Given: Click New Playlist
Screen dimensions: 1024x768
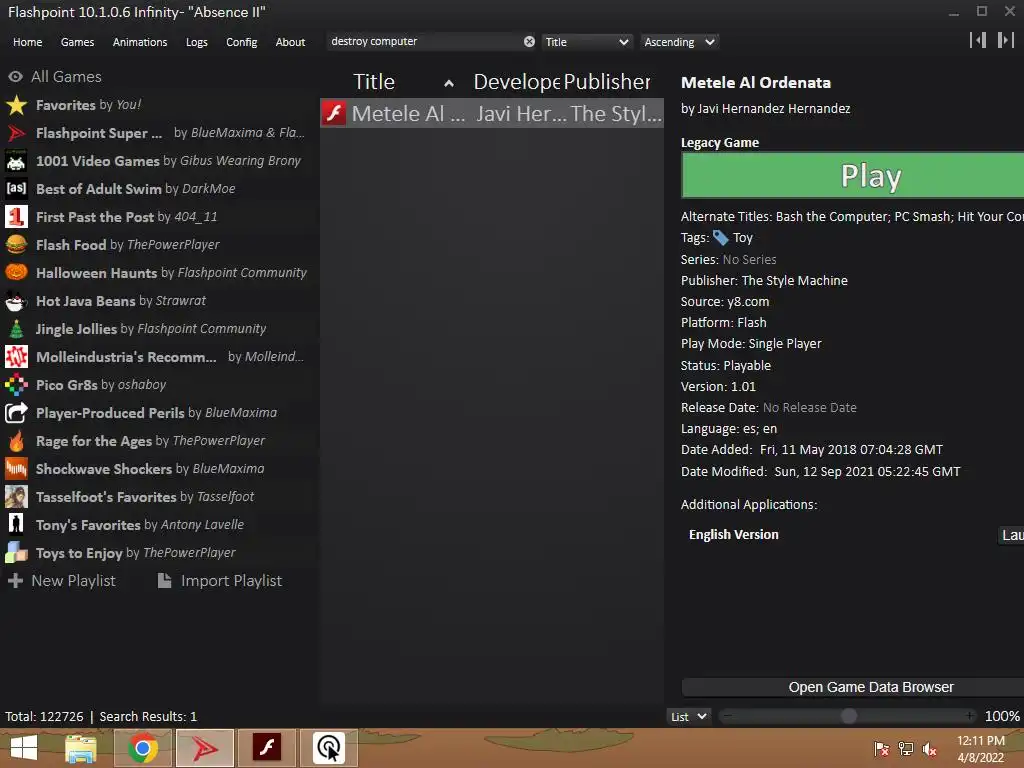Looking at the screenshot, I should (62, 581).
